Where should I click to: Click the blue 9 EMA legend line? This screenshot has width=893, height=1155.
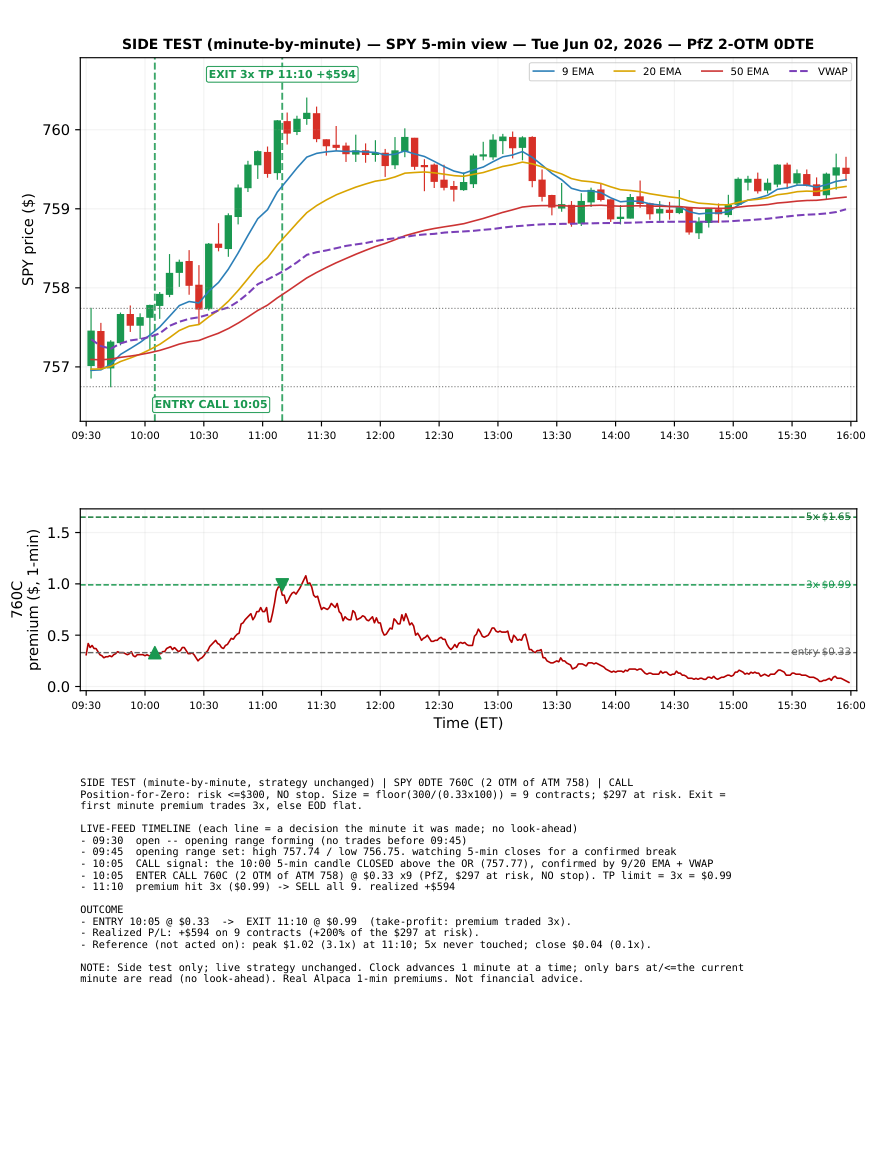point(543,71)
